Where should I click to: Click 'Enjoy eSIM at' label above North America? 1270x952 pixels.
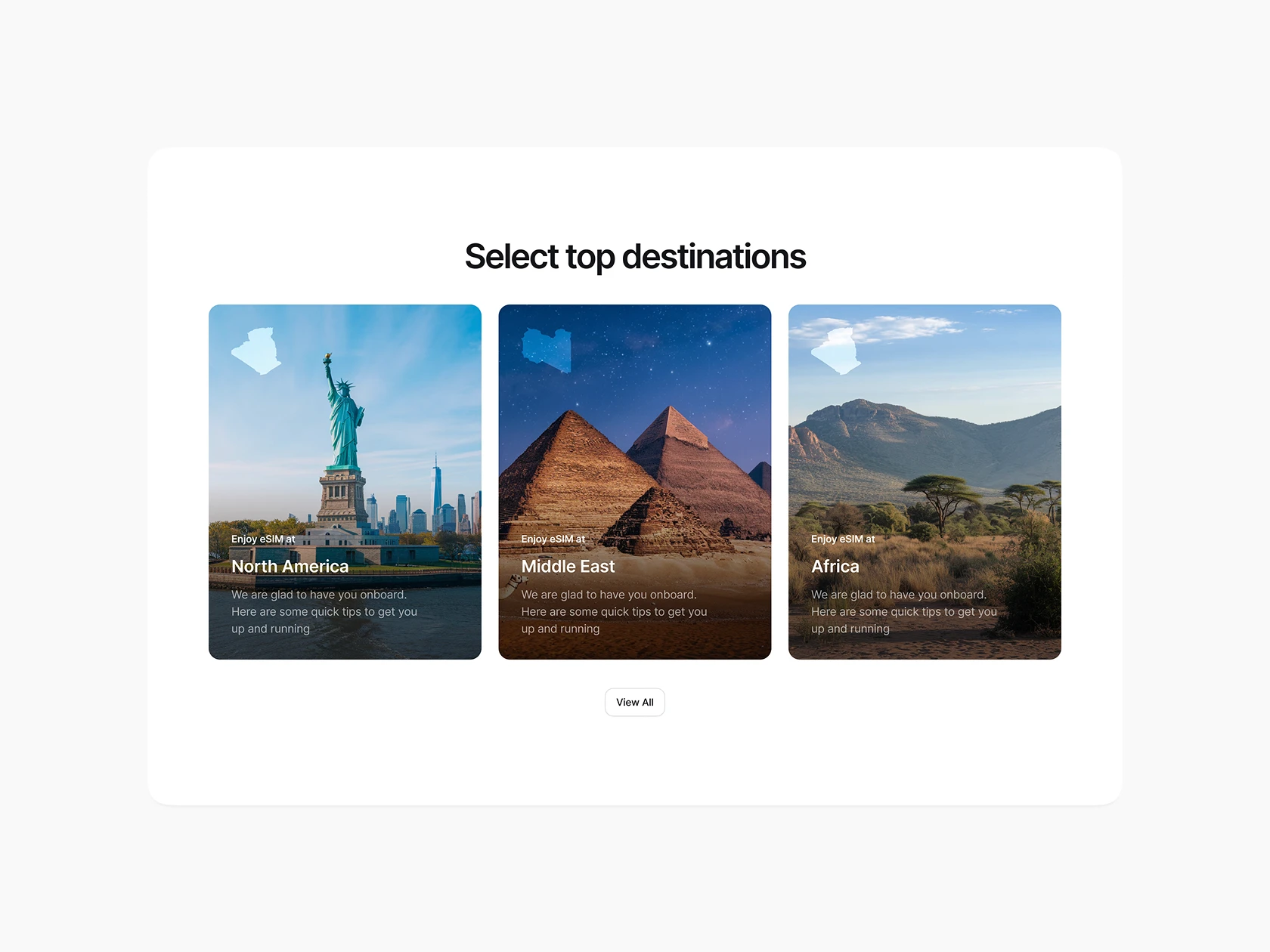point(263,539)
